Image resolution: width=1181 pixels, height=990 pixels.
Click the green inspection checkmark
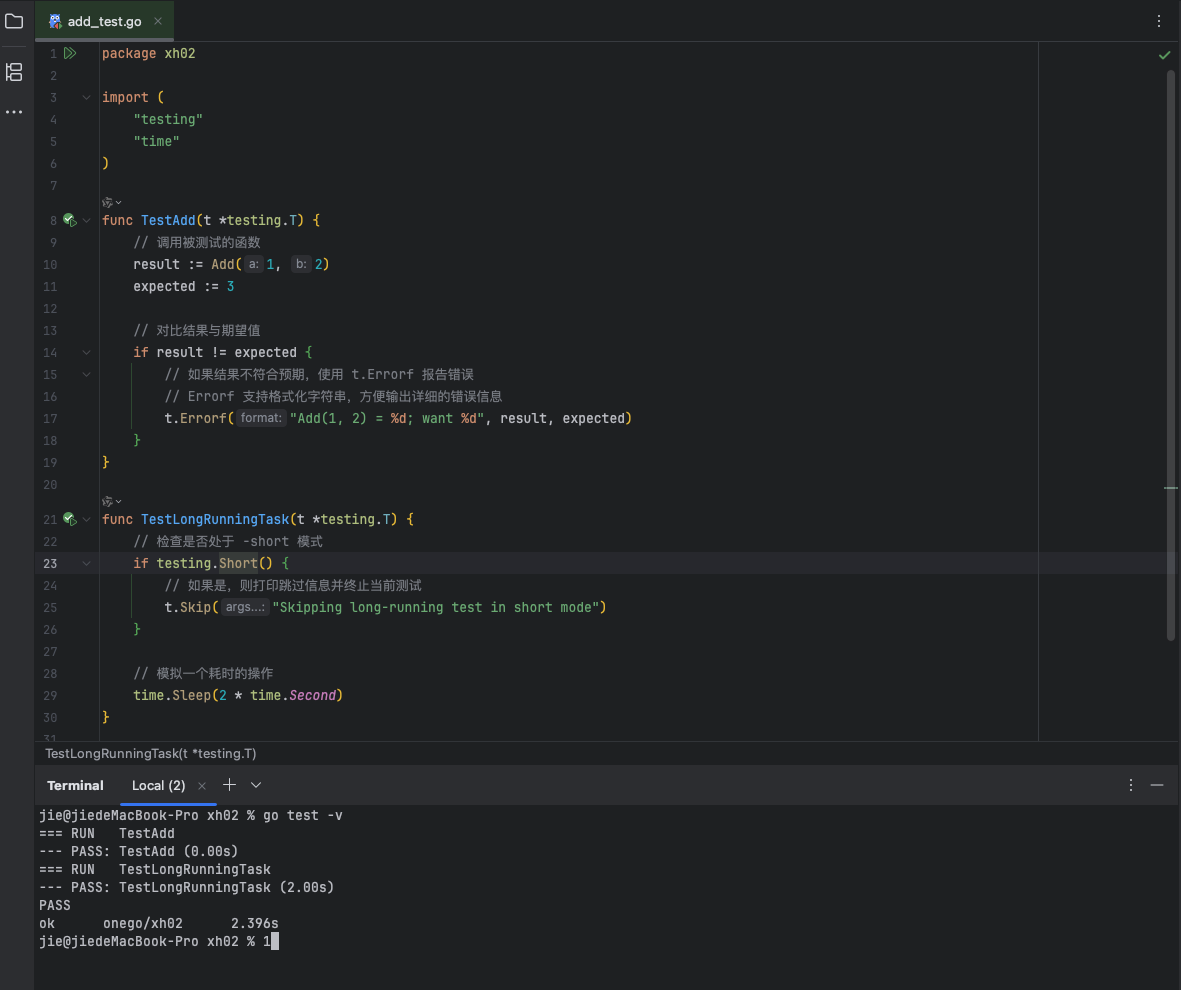1164,54
